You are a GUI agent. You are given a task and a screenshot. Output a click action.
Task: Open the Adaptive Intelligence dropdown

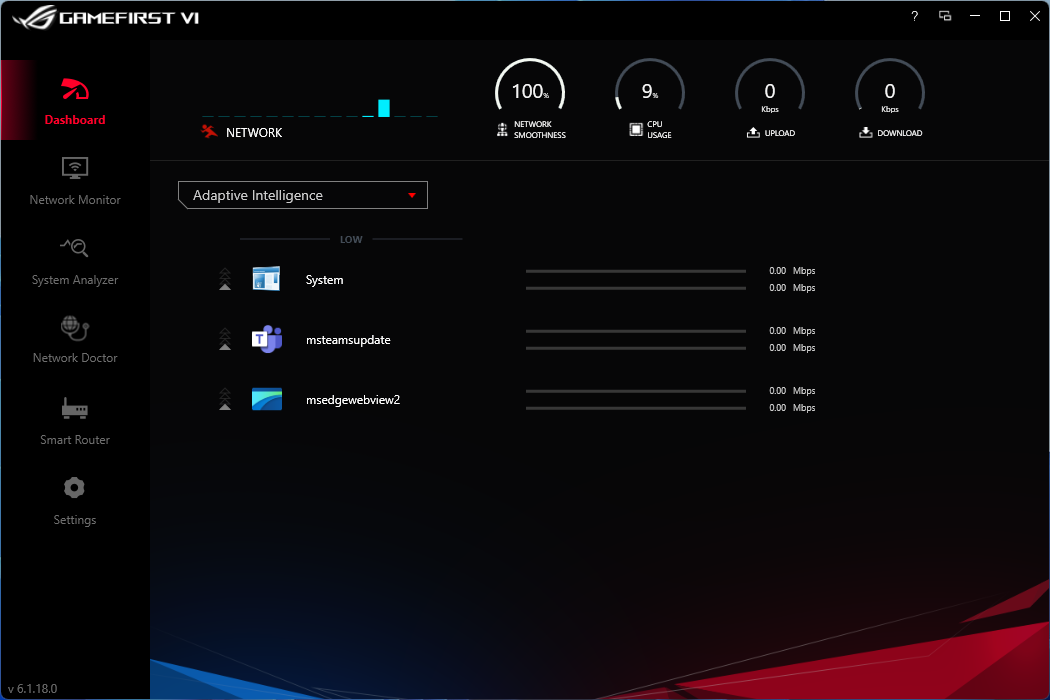pos(302,195)
